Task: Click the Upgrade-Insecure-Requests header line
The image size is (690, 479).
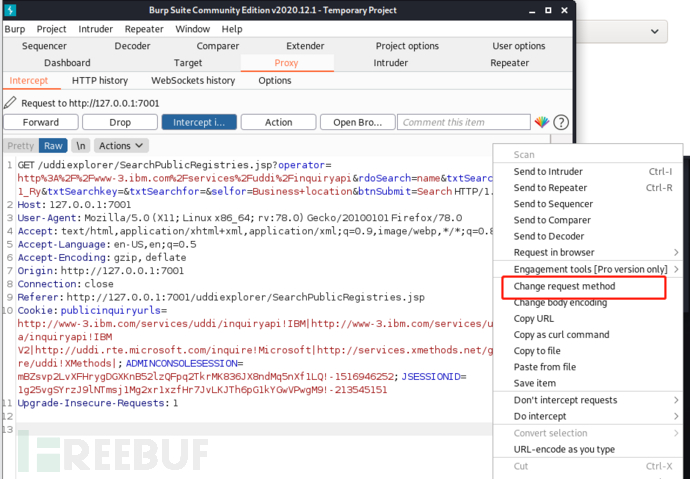Action: (98, 403)
